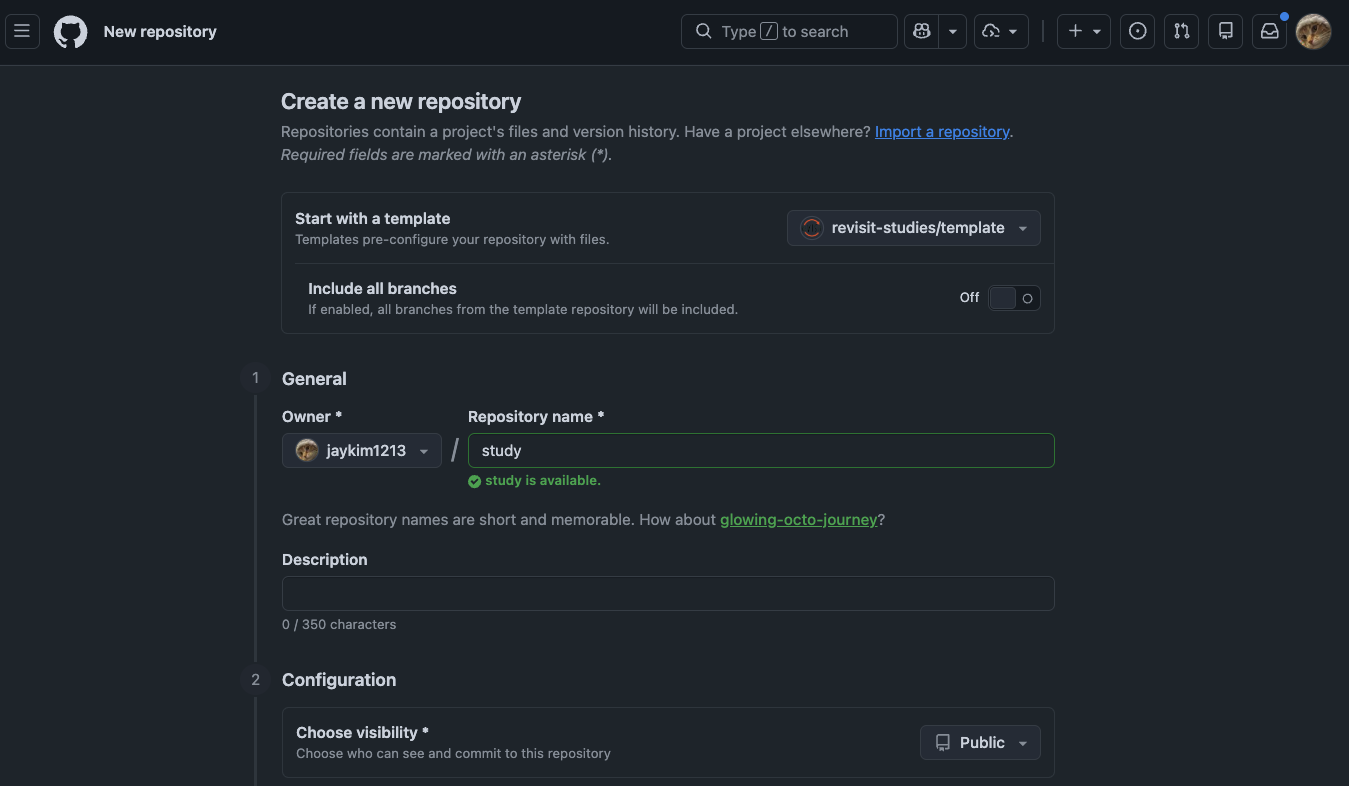Open the jaykim1213 owner dropdown

[x=362, y=451]
